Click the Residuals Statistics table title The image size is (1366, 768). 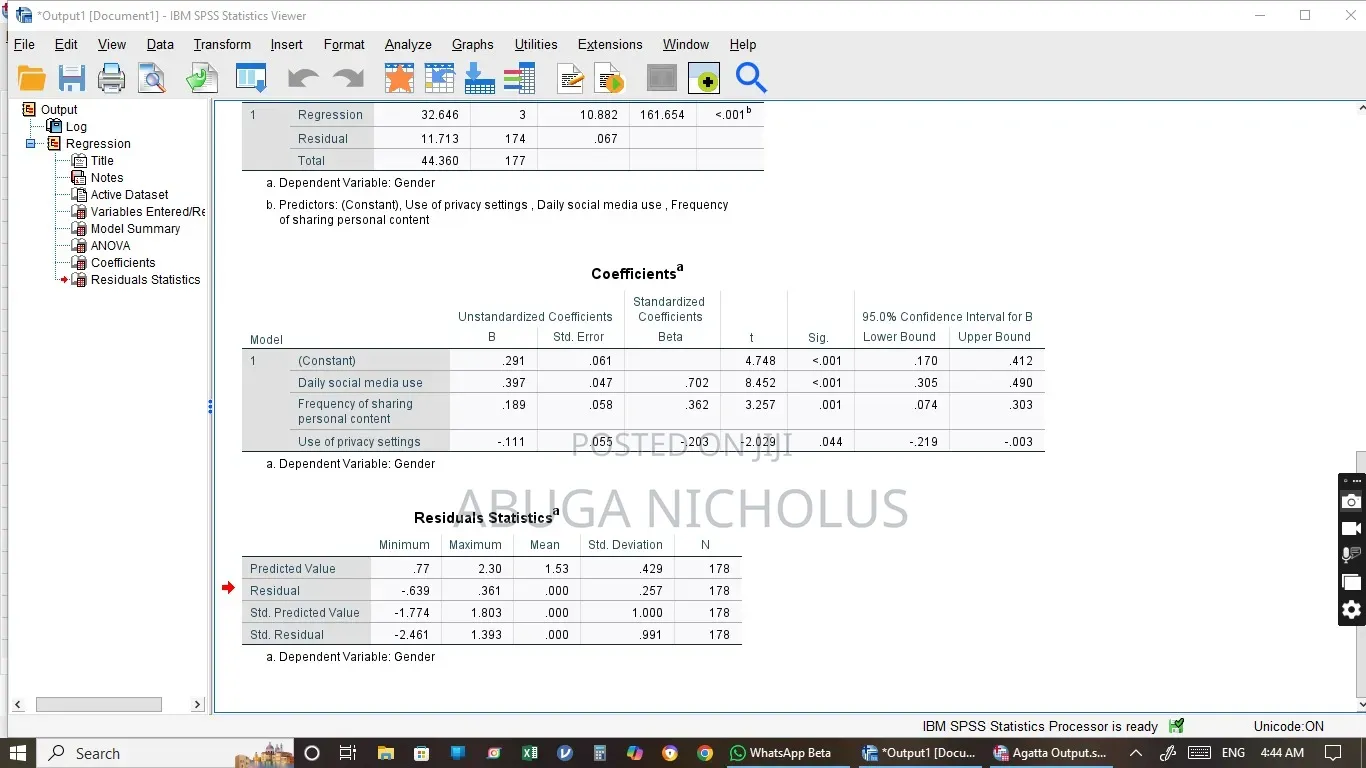486,517
